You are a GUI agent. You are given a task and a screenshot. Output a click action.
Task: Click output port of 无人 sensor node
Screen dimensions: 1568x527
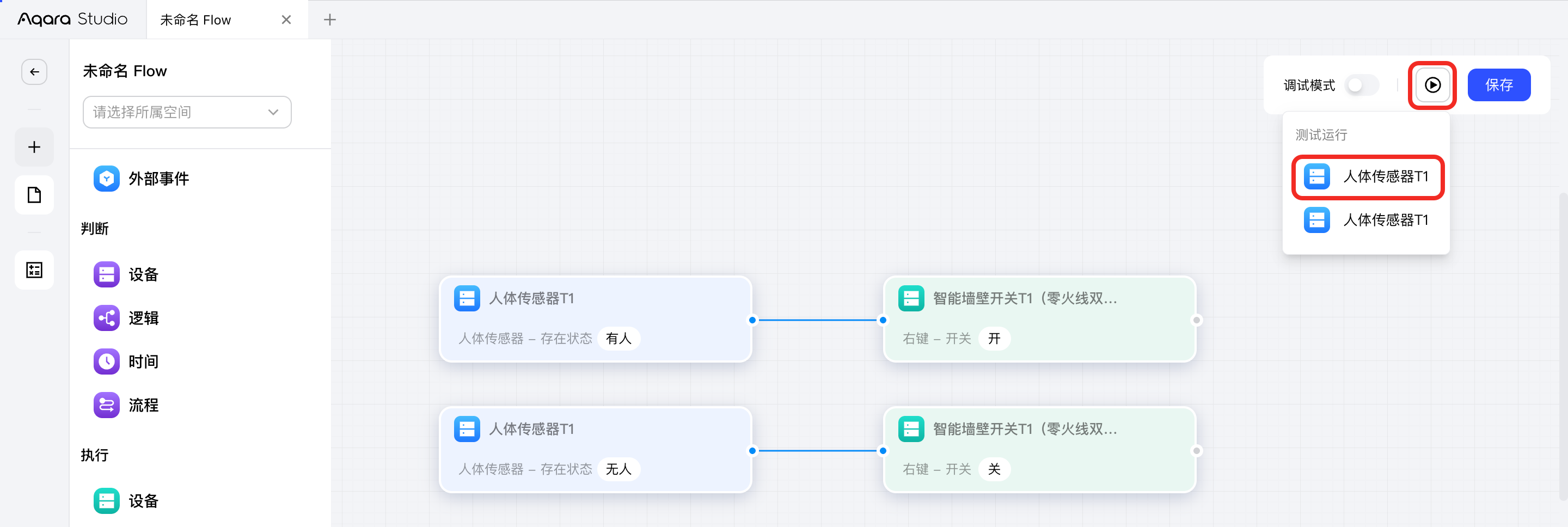tap(752, 451)
